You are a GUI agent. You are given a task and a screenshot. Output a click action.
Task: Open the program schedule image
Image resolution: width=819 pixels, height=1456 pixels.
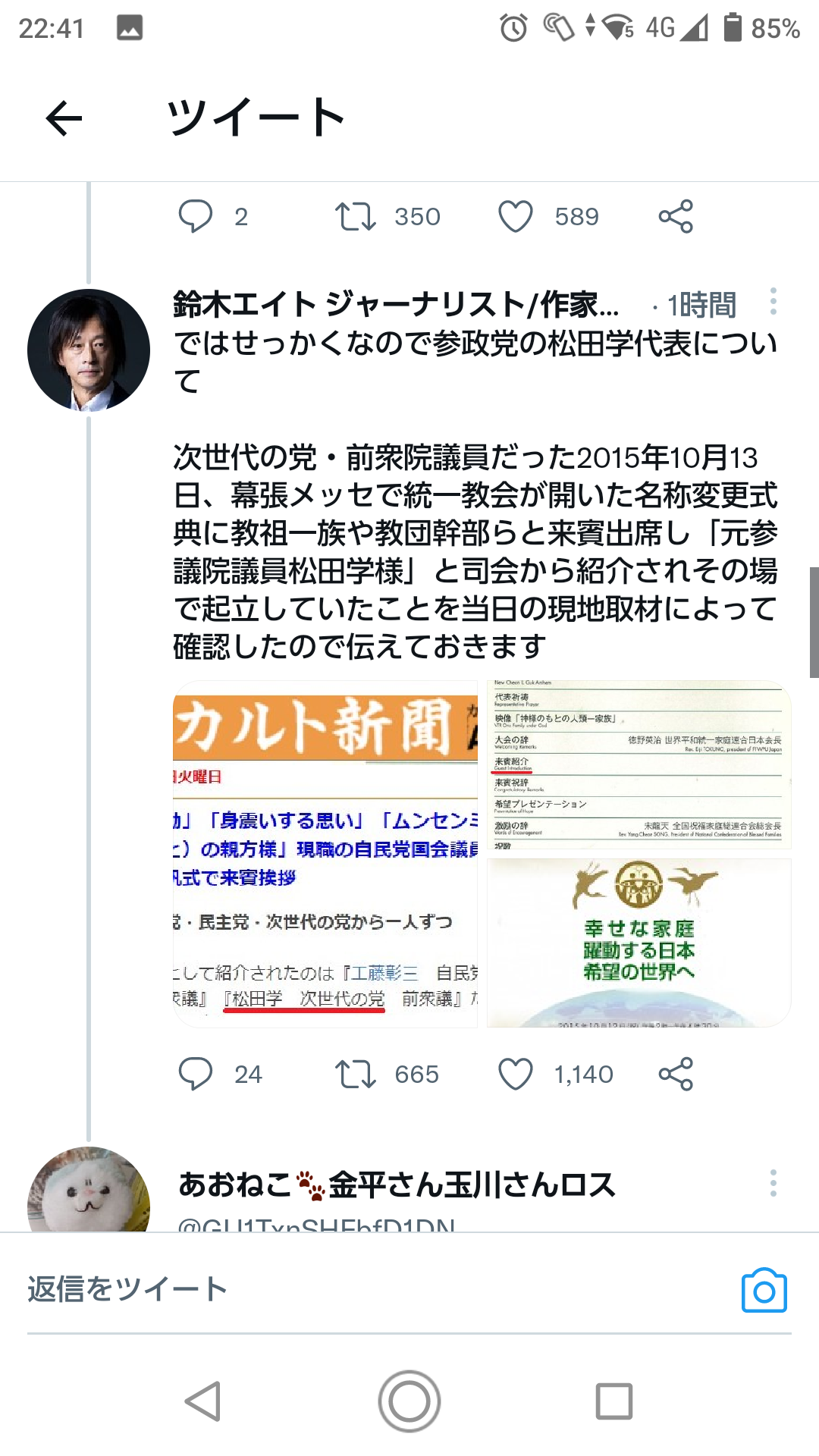(639, 764)
